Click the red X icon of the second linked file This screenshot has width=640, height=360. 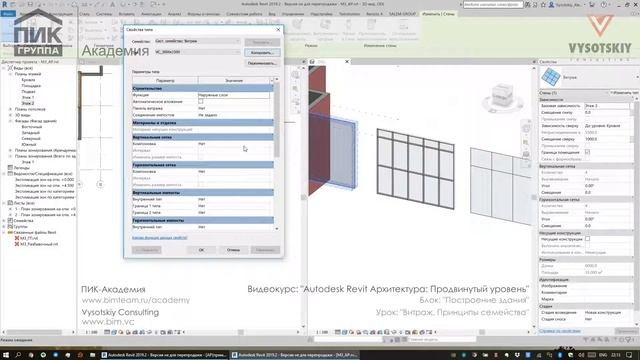click(x=17, y=244)
